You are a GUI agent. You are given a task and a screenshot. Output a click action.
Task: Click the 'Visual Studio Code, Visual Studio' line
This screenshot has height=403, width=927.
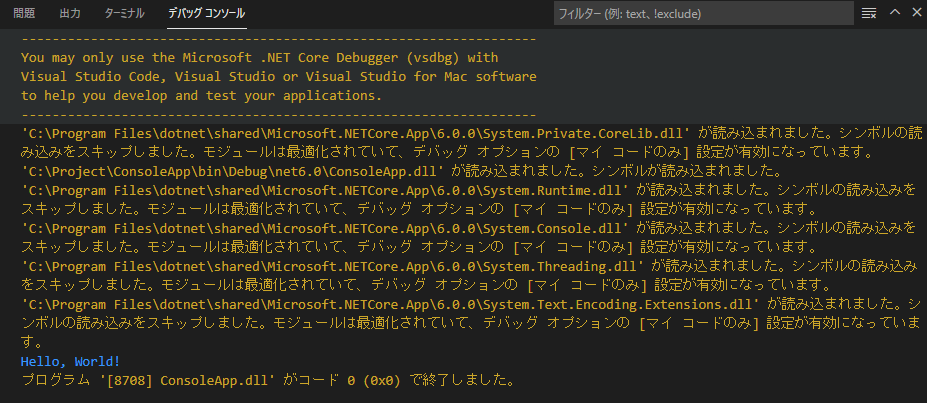point(278,77)
